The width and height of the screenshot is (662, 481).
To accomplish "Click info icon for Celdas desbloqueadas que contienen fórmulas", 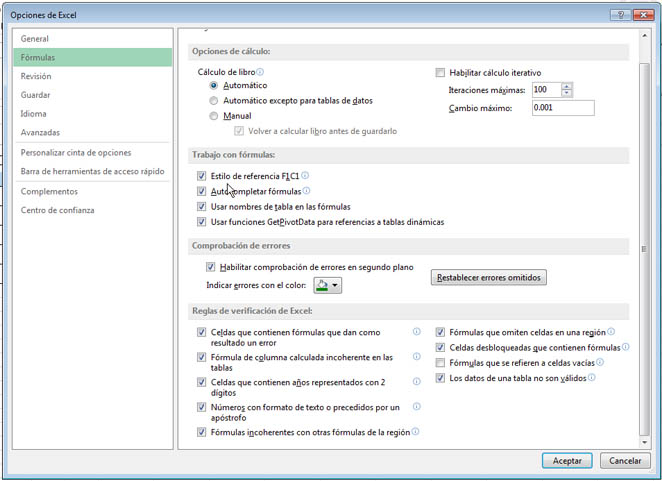I will (626, 347).
